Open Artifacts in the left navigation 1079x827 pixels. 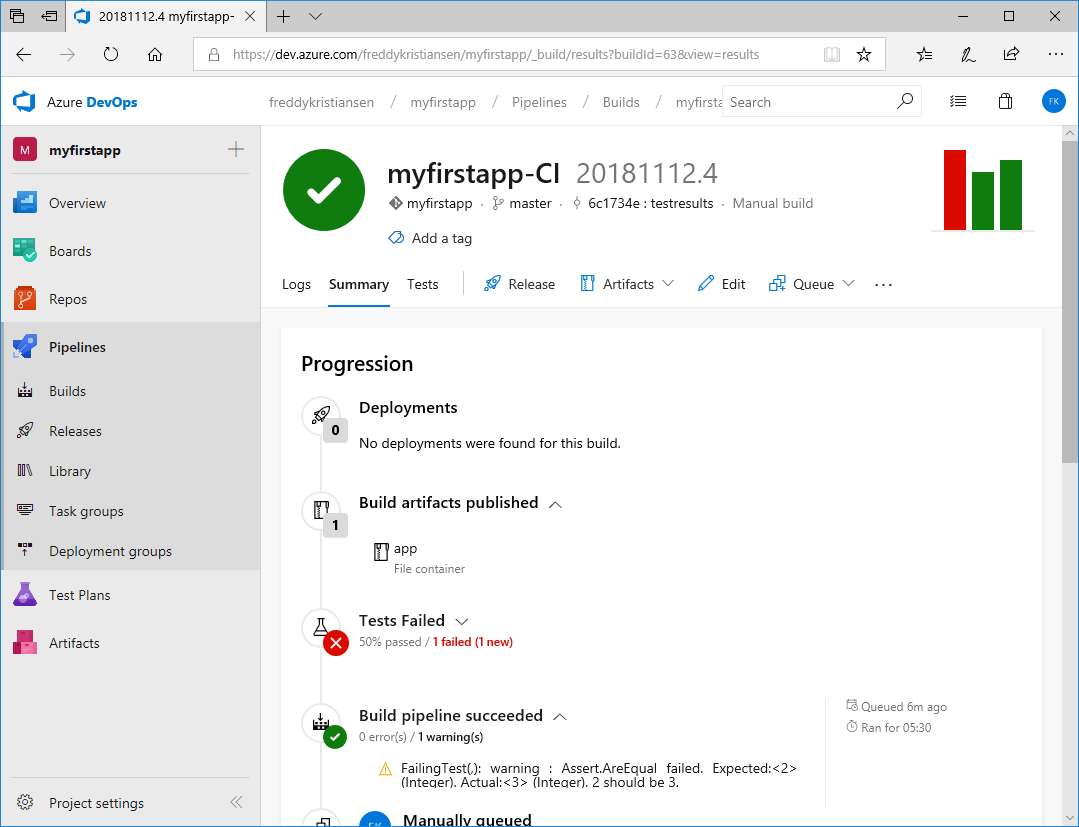[74, 643]
